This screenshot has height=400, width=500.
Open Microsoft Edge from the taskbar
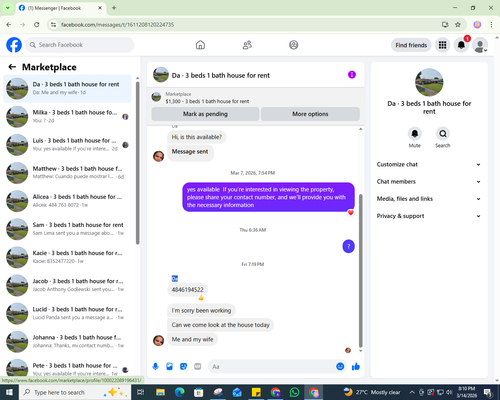[180, 392]
